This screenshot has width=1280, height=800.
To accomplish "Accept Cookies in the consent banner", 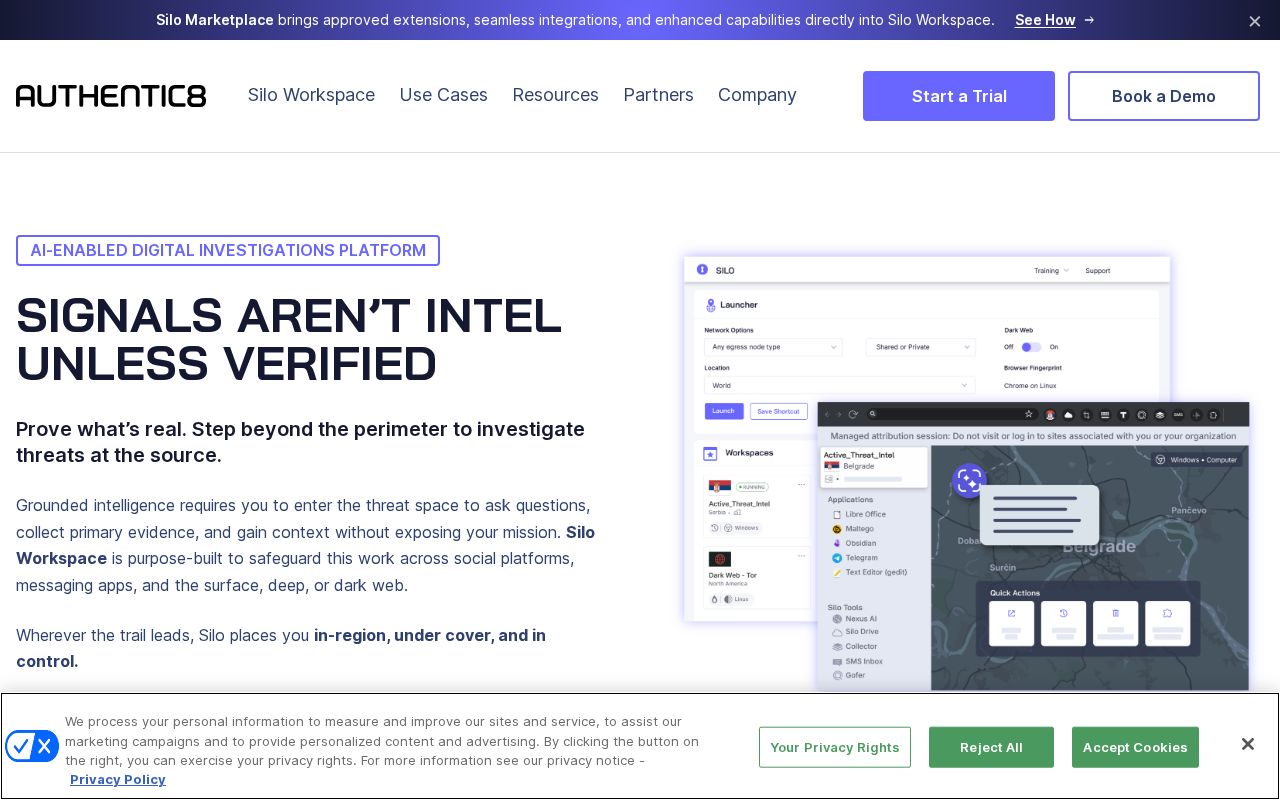I will (x=1135, y=747).
